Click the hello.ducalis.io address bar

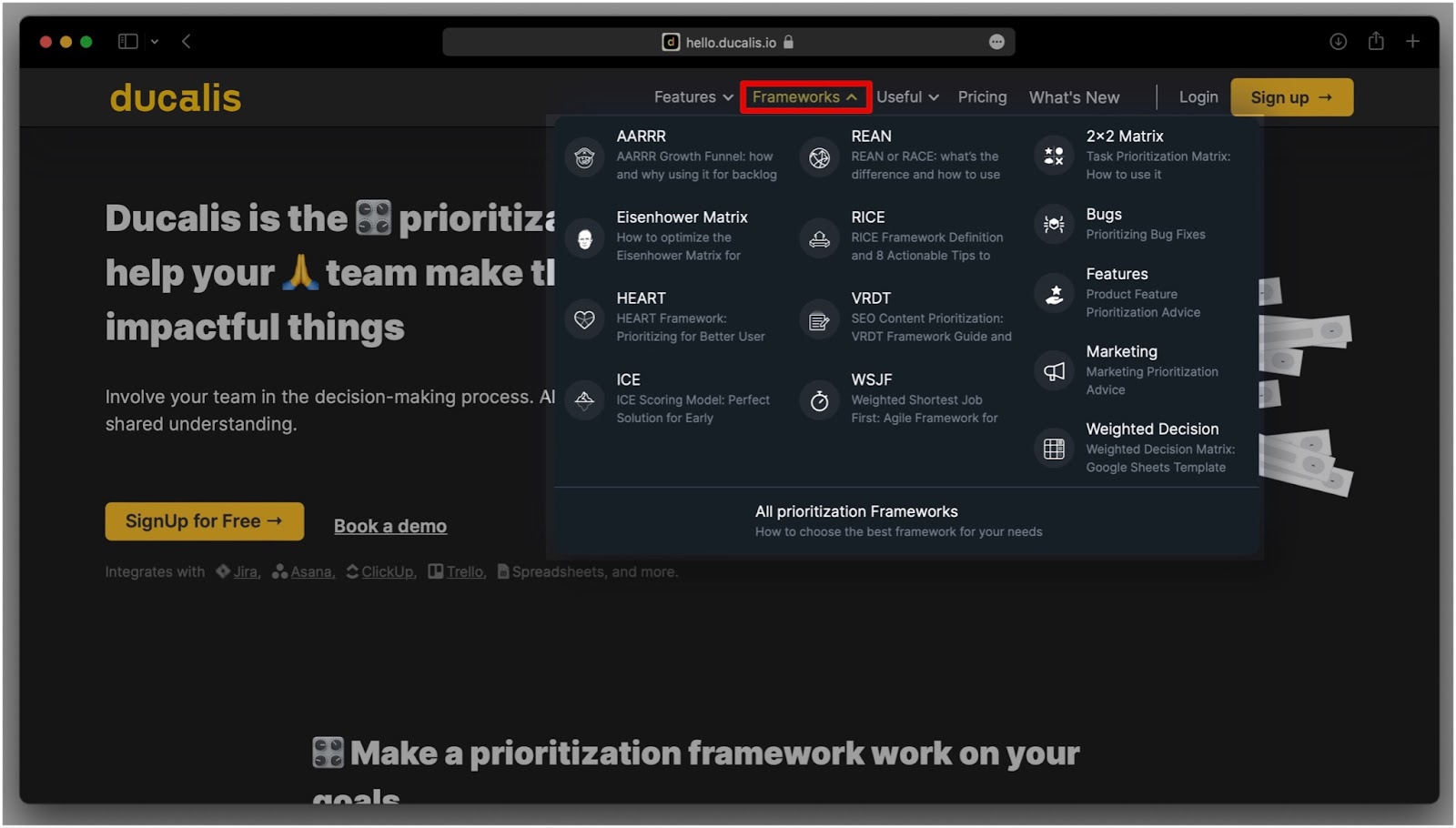coord(728,42)
